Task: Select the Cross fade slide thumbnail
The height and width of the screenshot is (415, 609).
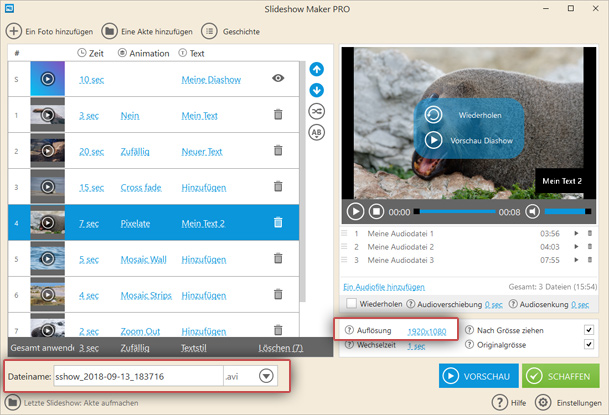Action: pyautogui.click(x=47, y=186)
